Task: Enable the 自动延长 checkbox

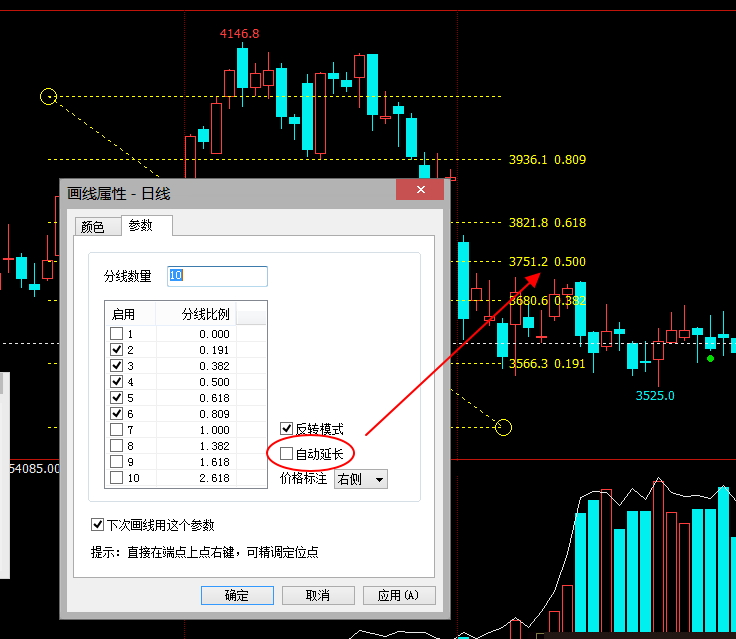Action: tap(287, 454)
